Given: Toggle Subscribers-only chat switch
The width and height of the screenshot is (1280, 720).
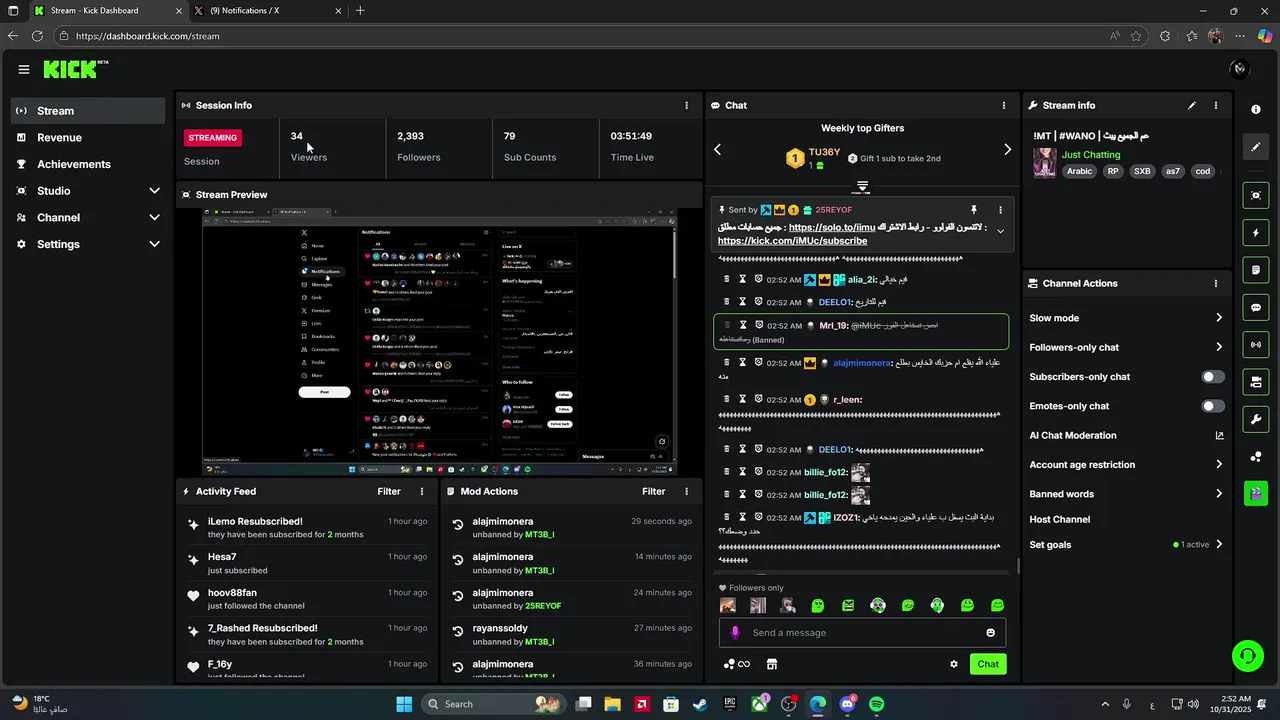Looking at the screenshot, I should pyautogui.click(x=1212, y=377).
